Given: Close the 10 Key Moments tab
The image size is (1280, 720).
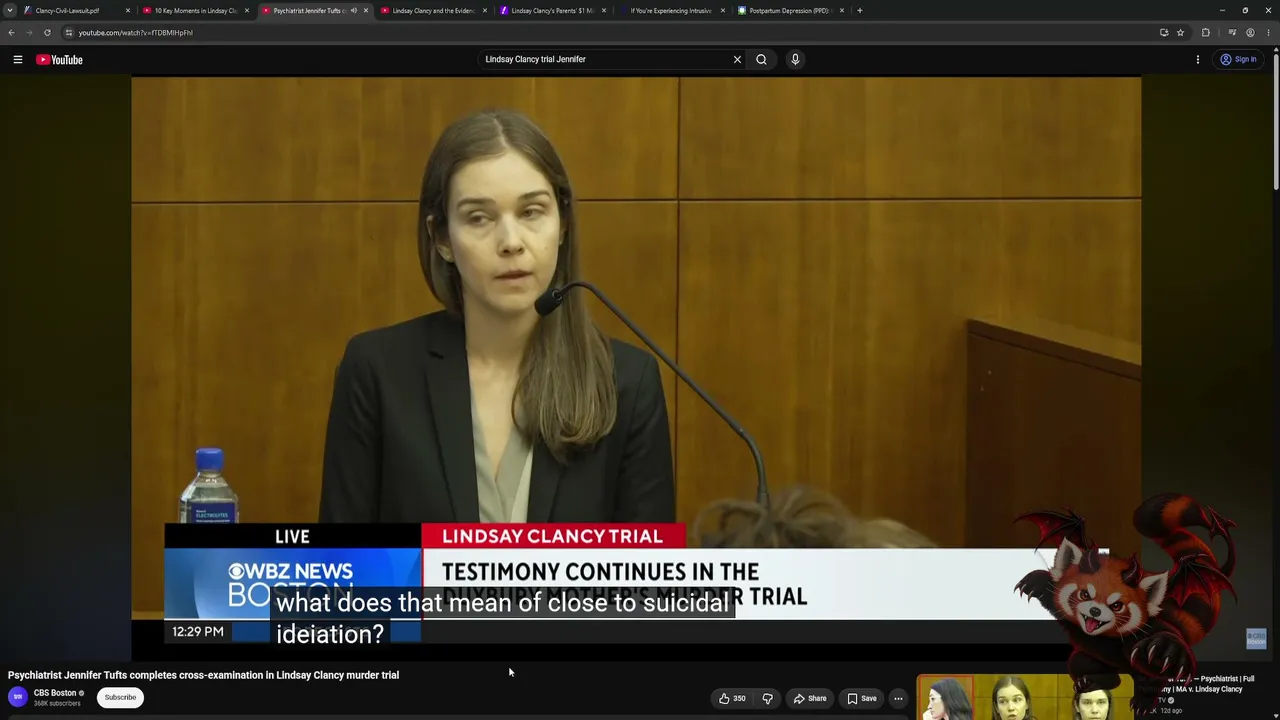Looking at the screenshot, I should pyautogui.click(x=246, y=10).
